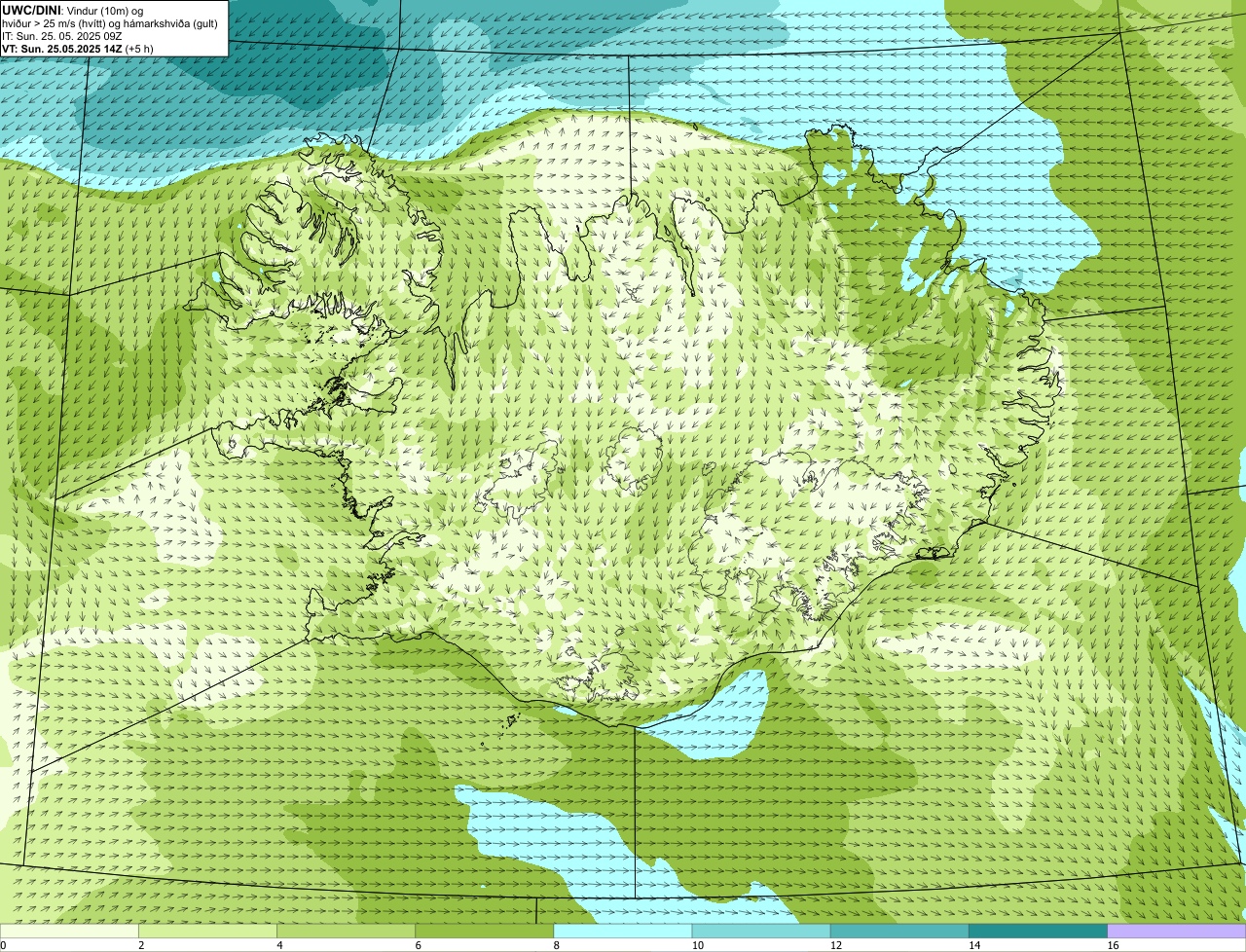Viewport: 1246px width, 952px height.
Task: Click the "0" scale label
Action: point(3,945)
